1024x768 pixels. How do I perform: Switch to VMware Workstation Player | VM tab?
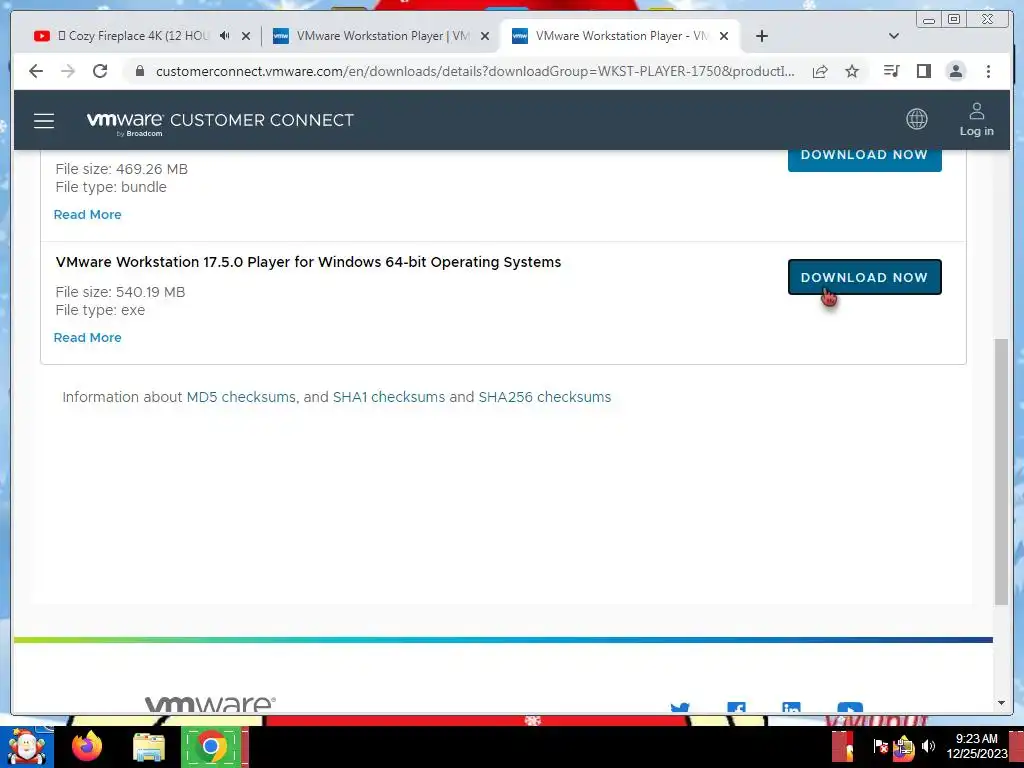coord(383,36)
